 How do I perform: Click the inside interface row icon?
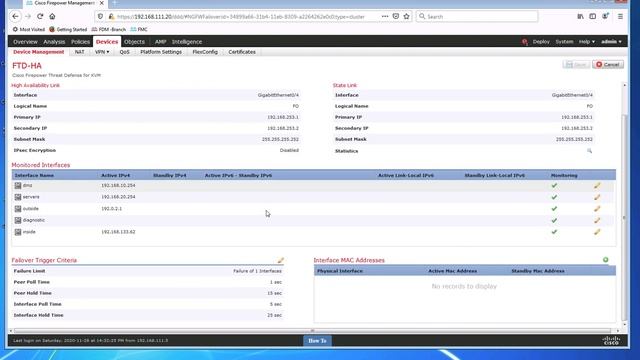[x=18, y=232]
